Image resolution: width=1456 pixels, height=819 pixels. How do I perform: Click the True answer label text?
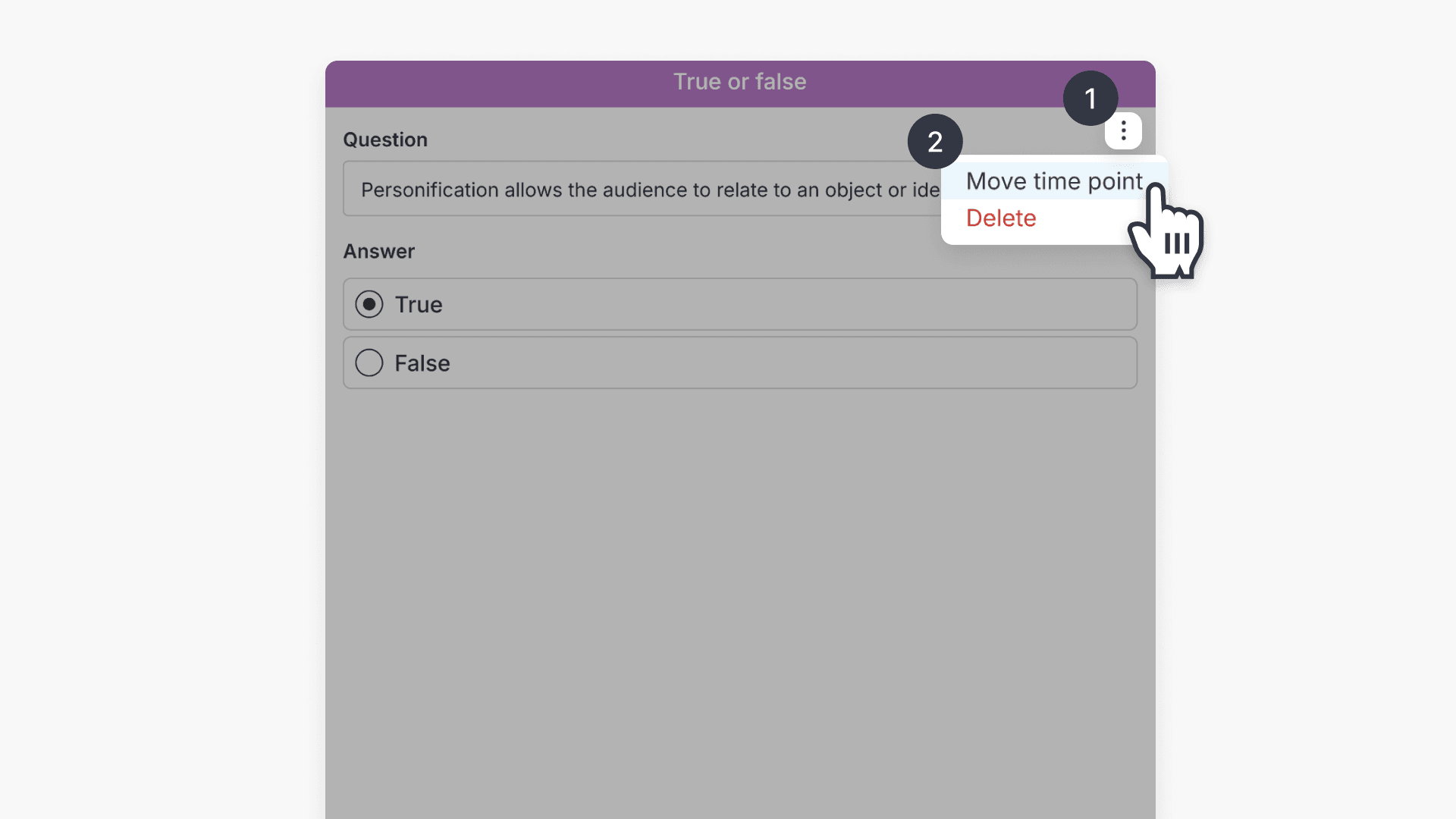pyautogui.click(x=418, y=304)
